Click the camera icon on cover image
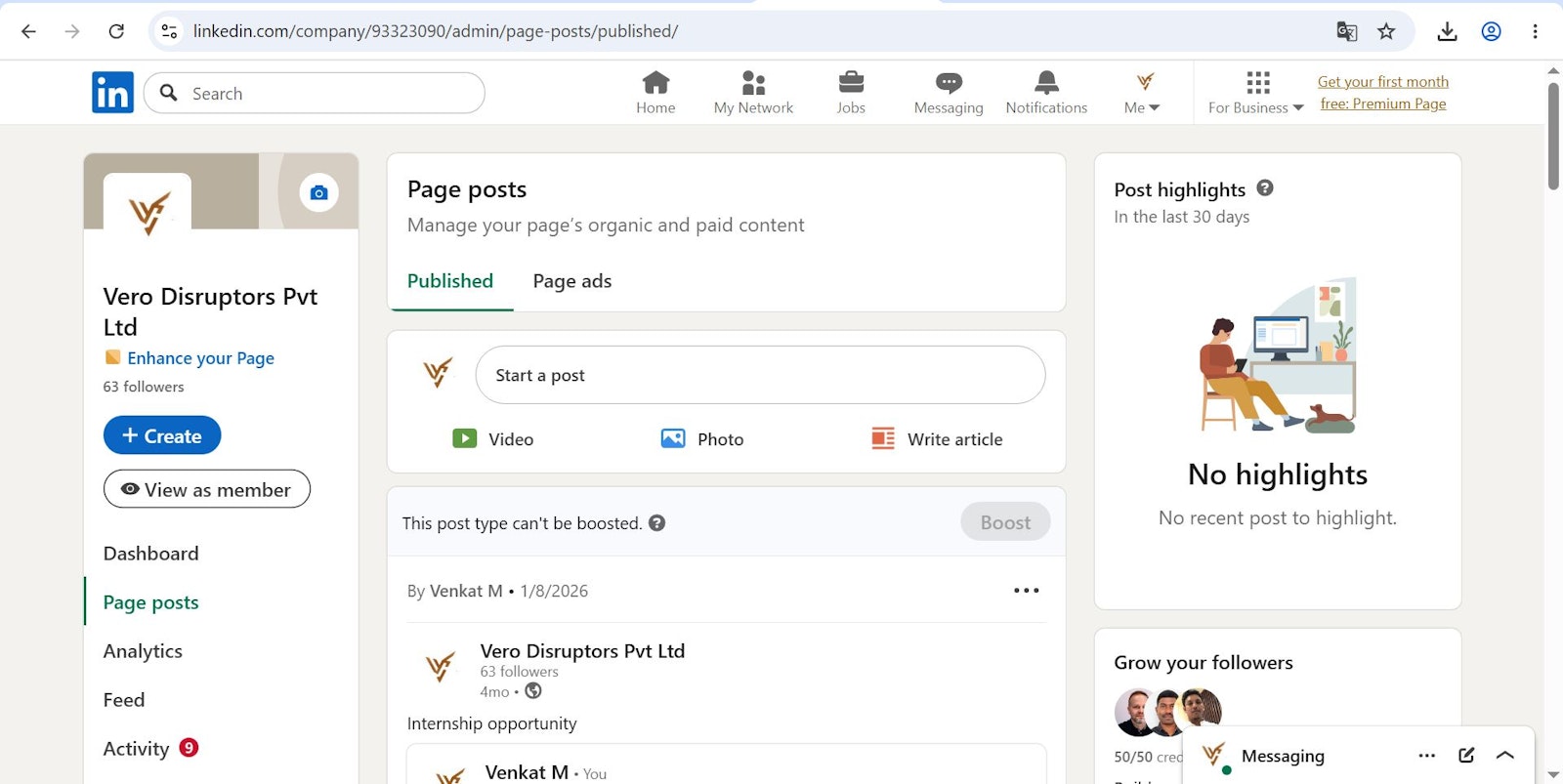 tap(318, 192)
